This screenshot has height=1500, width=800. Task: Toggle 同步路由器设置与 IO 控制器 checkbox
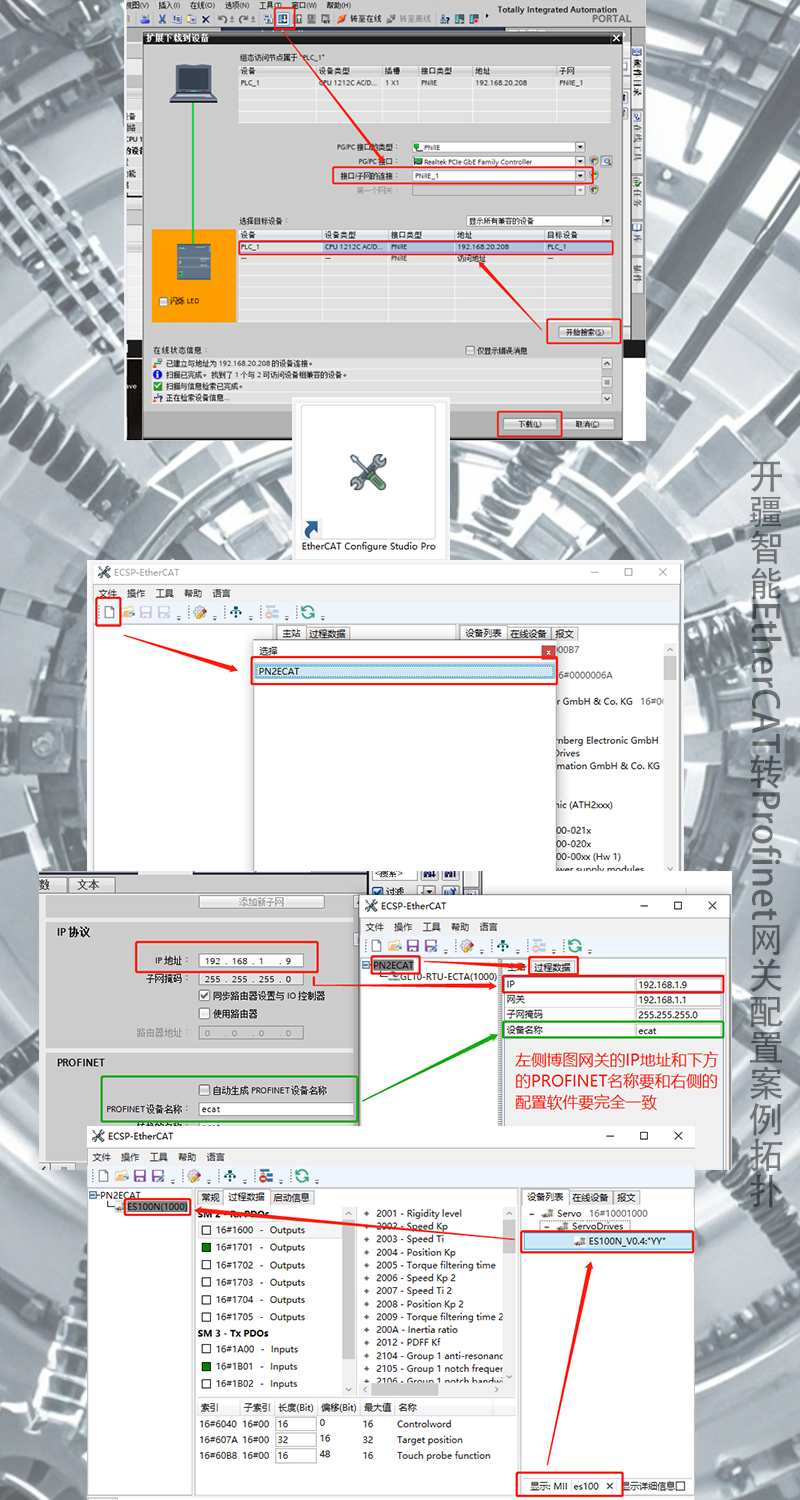pos(205,996)
